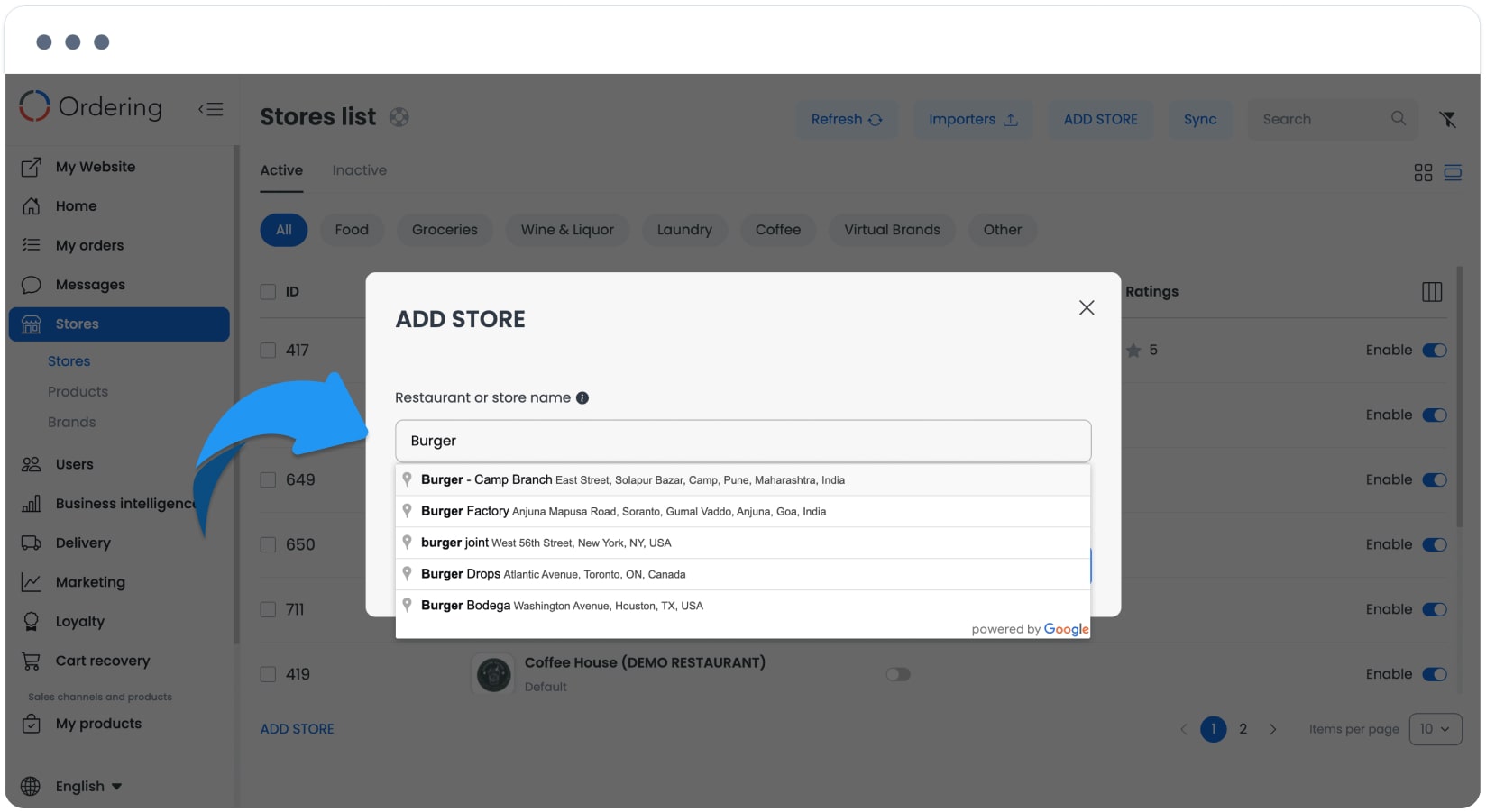Filter by Virtual Brands category
The height and width of the screenshot is (812, 1486).
click(892, 230)
